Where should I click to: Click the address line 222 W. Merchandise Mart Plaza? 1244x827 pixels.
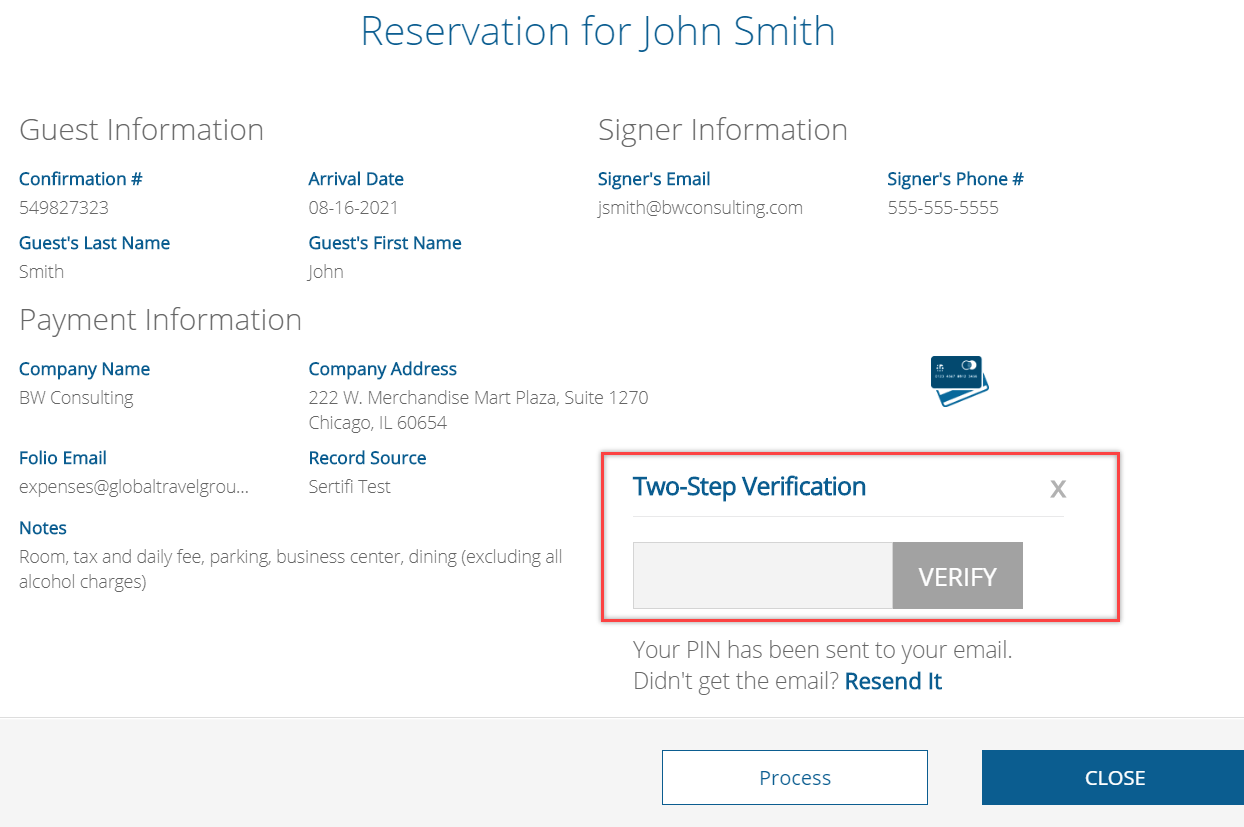coord(478,398)
